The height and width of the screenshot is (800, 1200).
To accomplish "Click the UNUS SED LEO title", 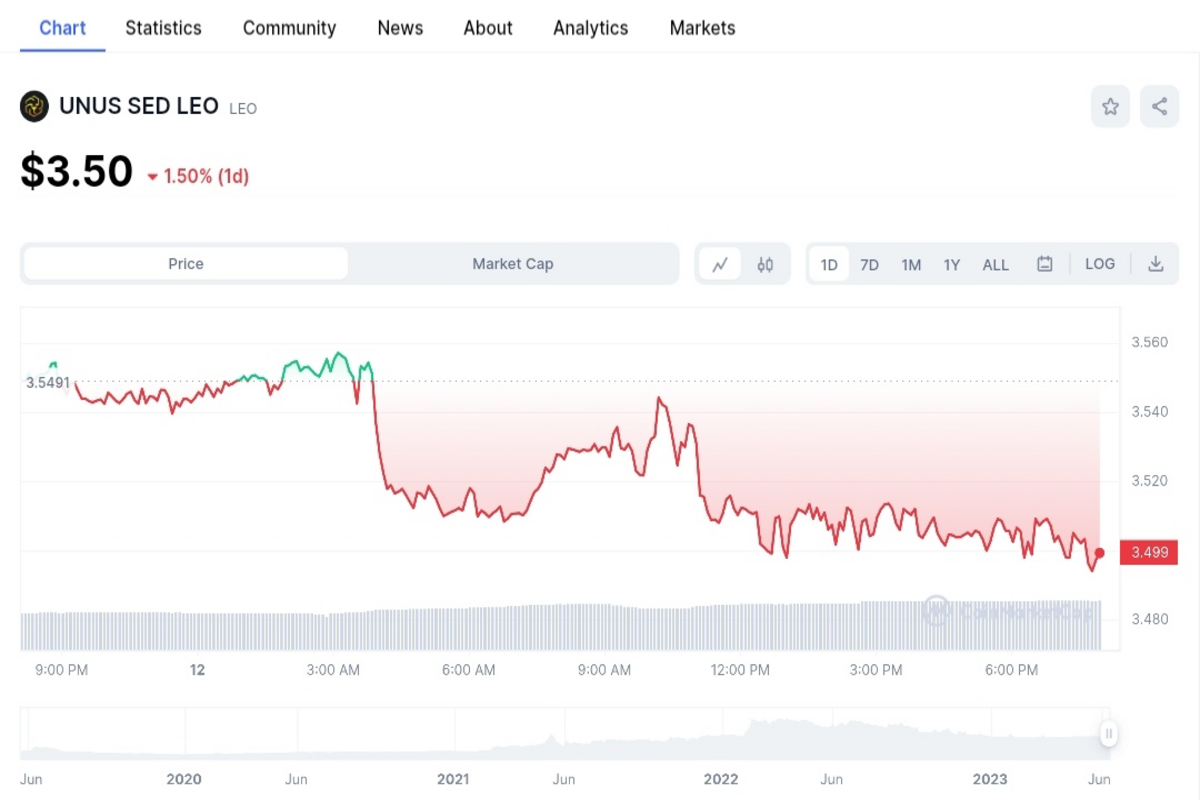I will click(139, 106).
